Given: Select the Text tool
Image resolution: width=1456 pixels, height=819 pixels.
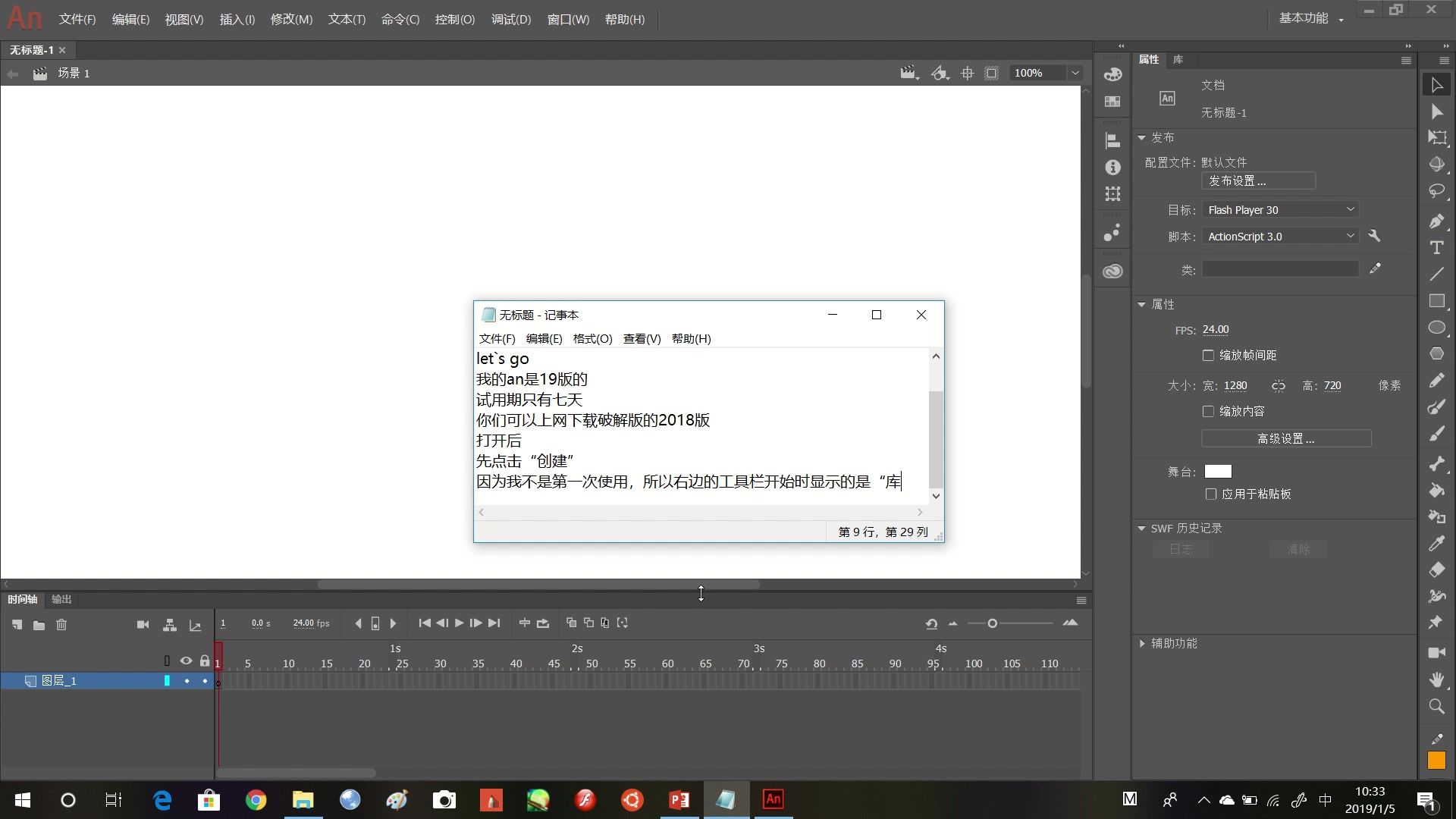Looking at the screenshot, I should click(x=1438, y=248).
